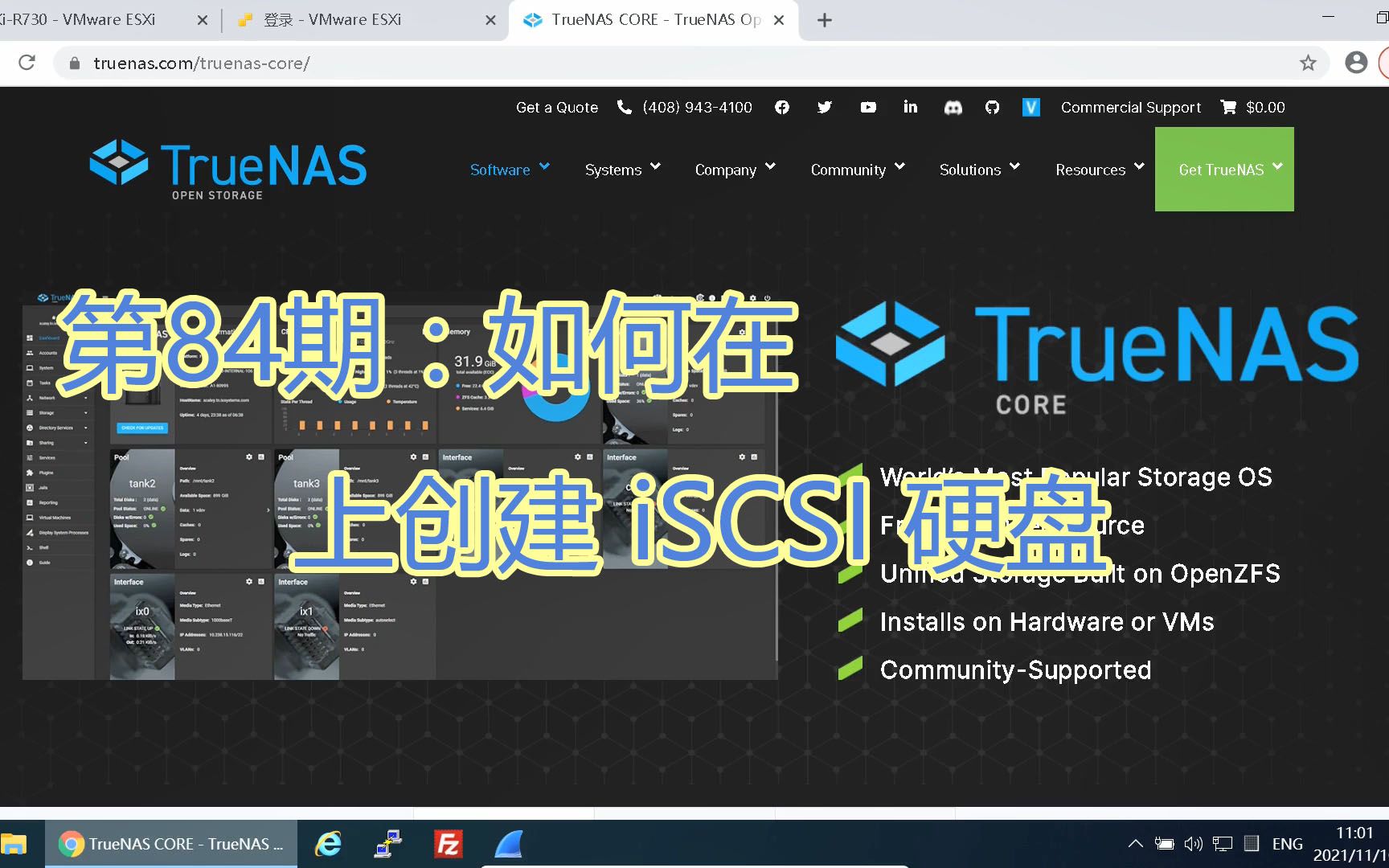1389x868 pixels.
Task: Reload the page with refresh icon
Action: [x=27, y=63]
